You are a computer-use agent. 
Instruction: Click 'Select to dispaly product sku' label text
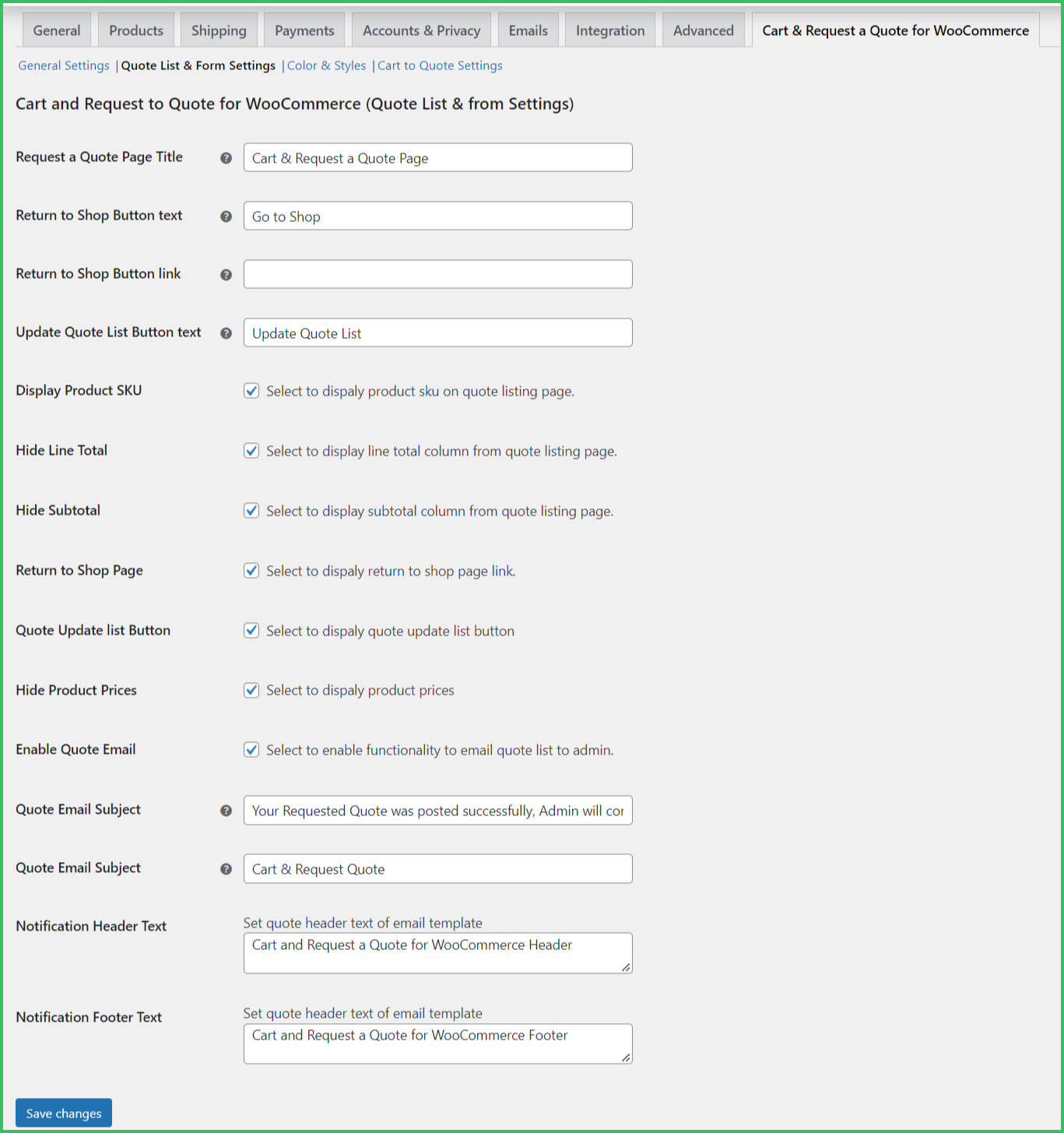(x=420, y=391)
